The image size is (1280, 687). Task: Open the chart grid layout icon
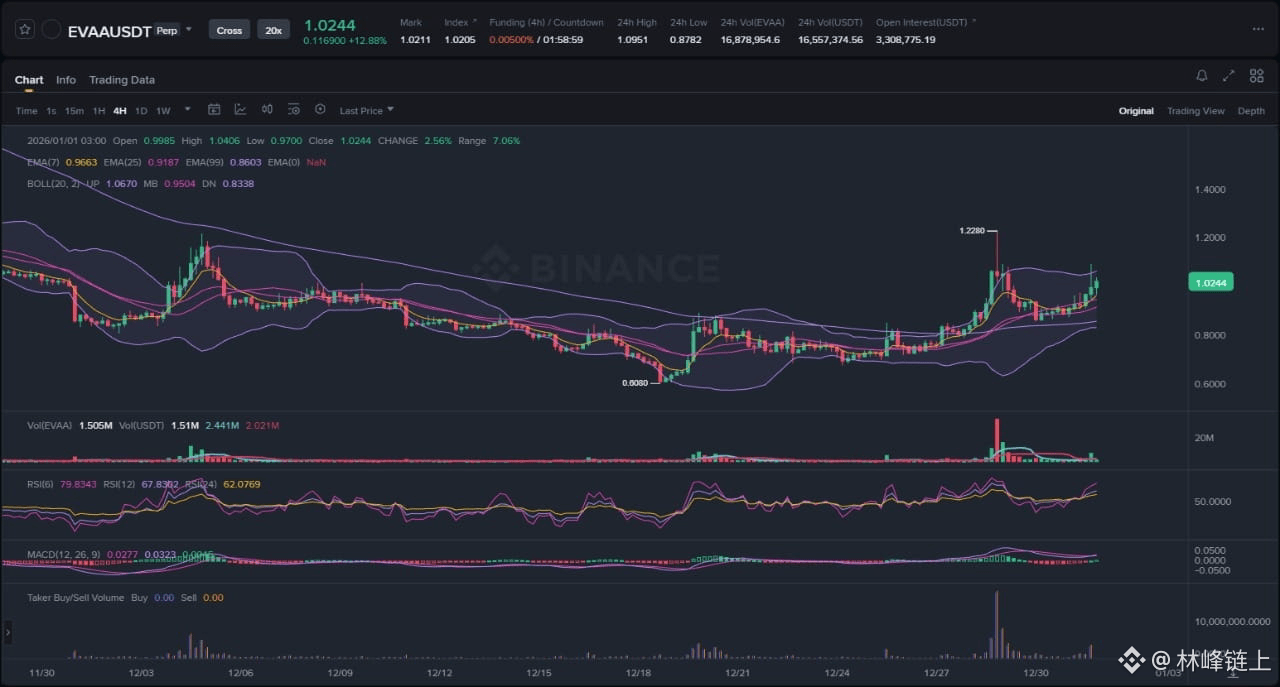pos(1256,76)
